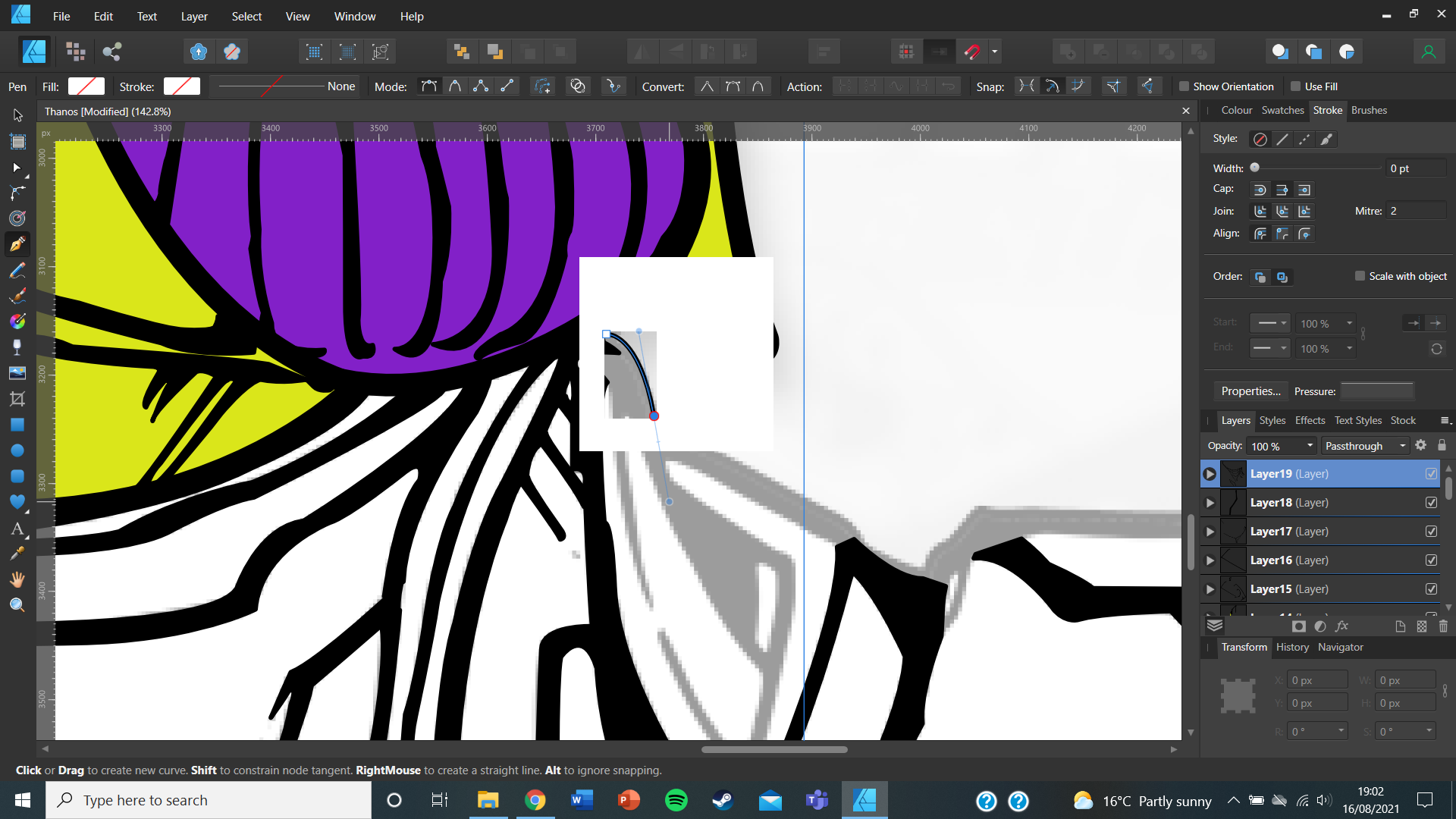Open the Layer menu
The height and width of the screenshot is (819, 1456).
(193, 16)
